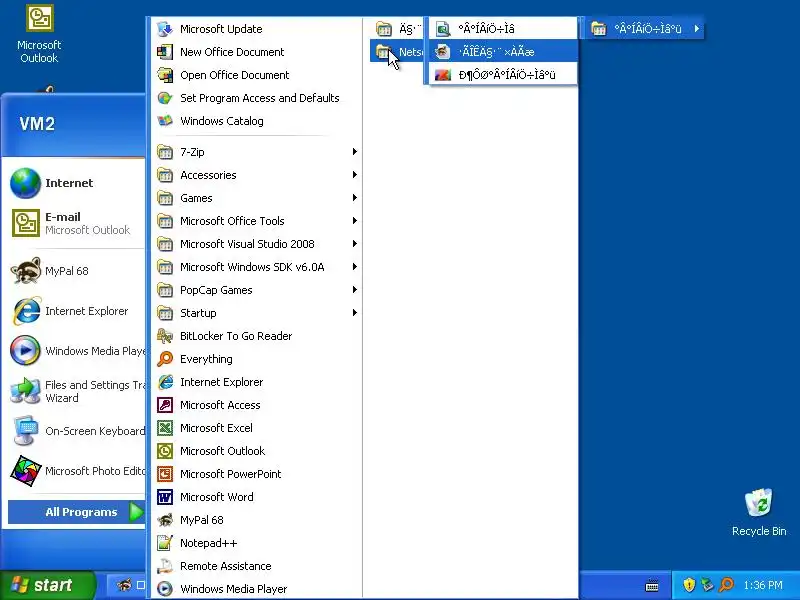This screenshot has width=800, height=600.
Task: Click network tray icon beside the shield
Action: tap(707, 585)
